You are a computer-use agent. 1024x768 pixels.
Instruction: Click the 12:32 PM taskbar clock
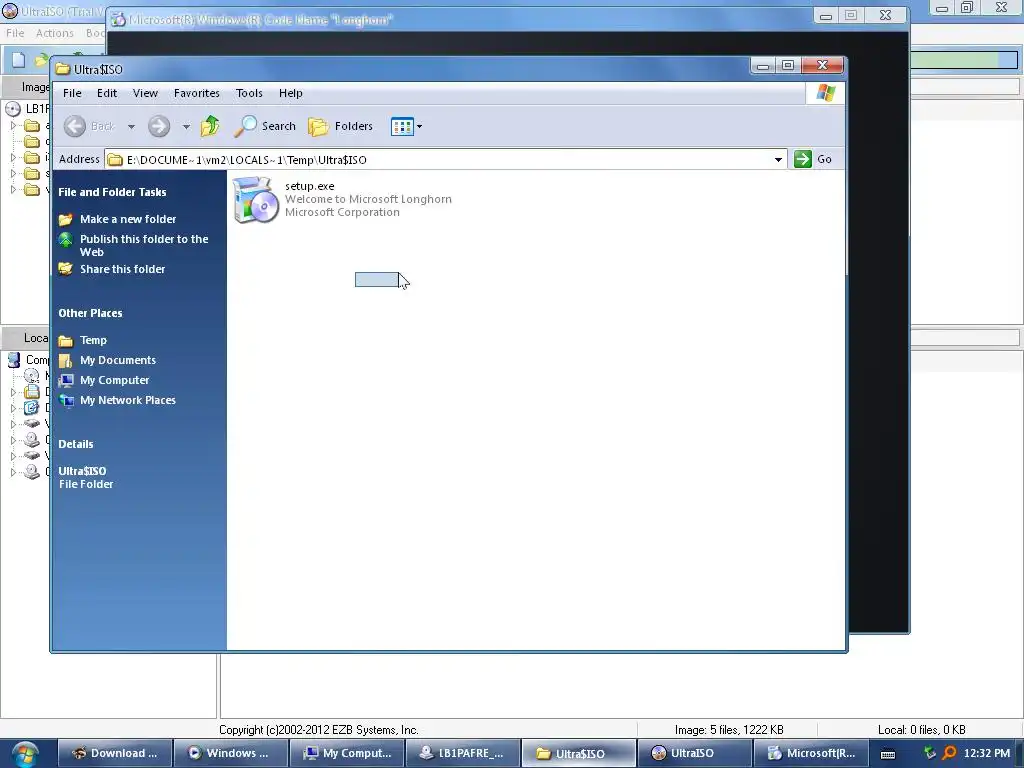[987, 753]
